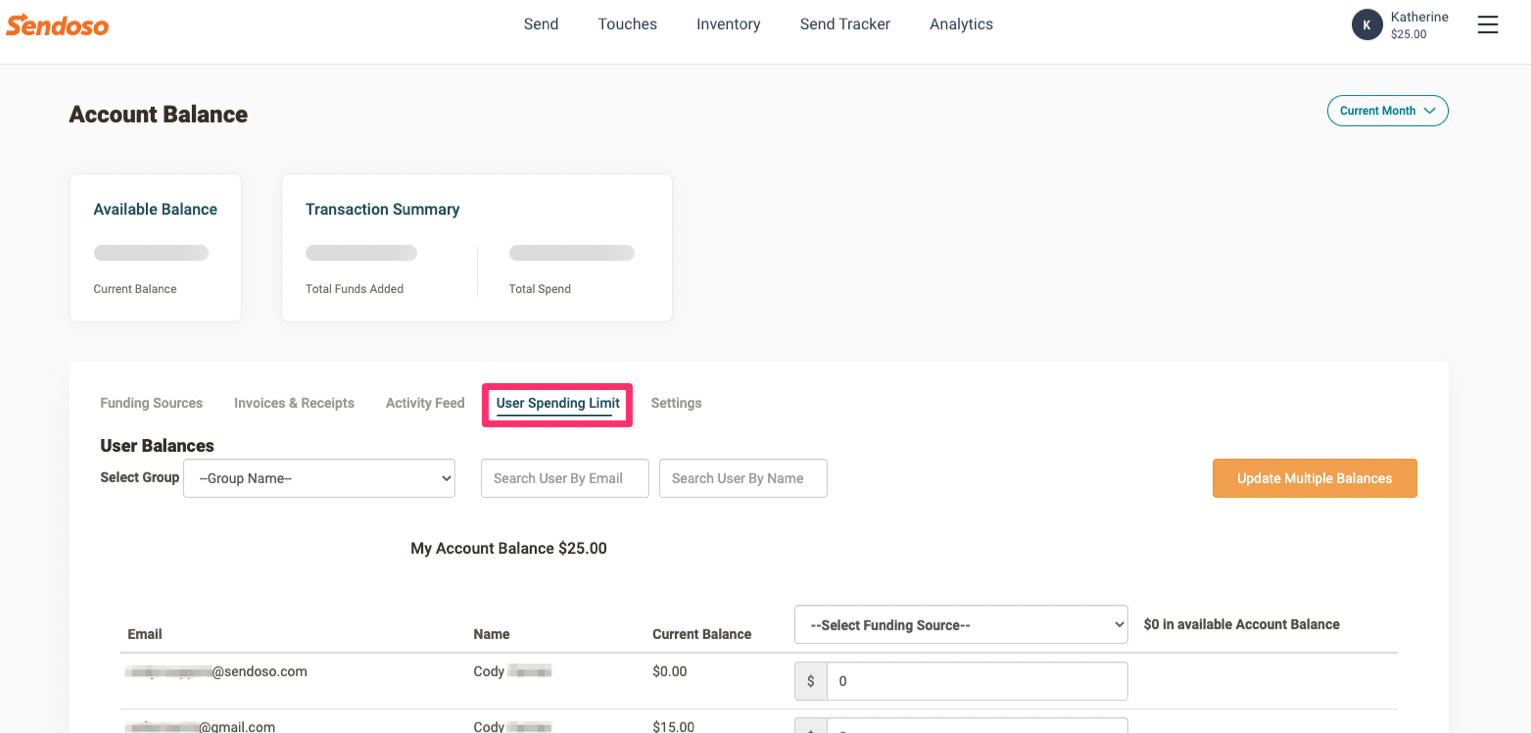Viewport: 1531px width, 733px height.
Task: Expand the Current Month dropdown
Action: coord(1387,111)
